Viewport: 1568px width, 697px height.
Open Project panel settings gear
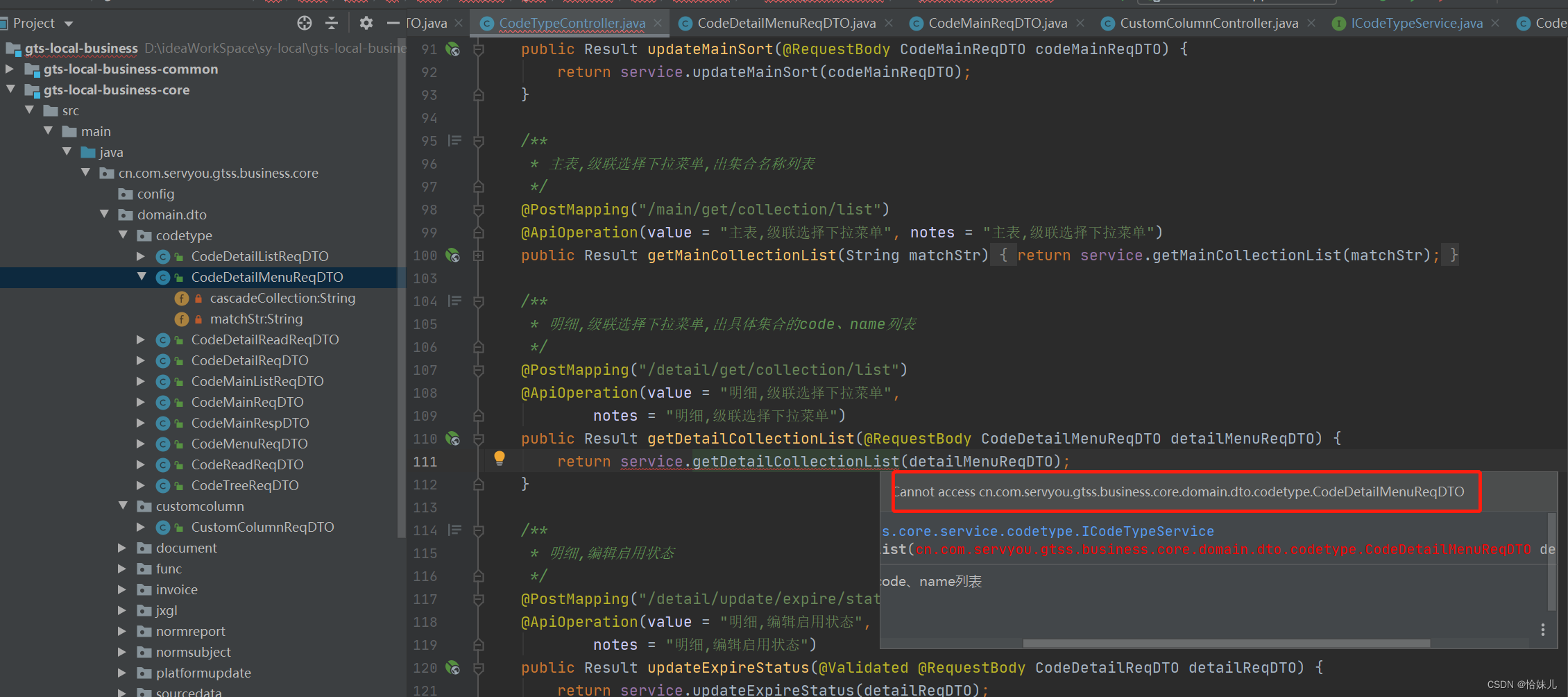point(366,23)
